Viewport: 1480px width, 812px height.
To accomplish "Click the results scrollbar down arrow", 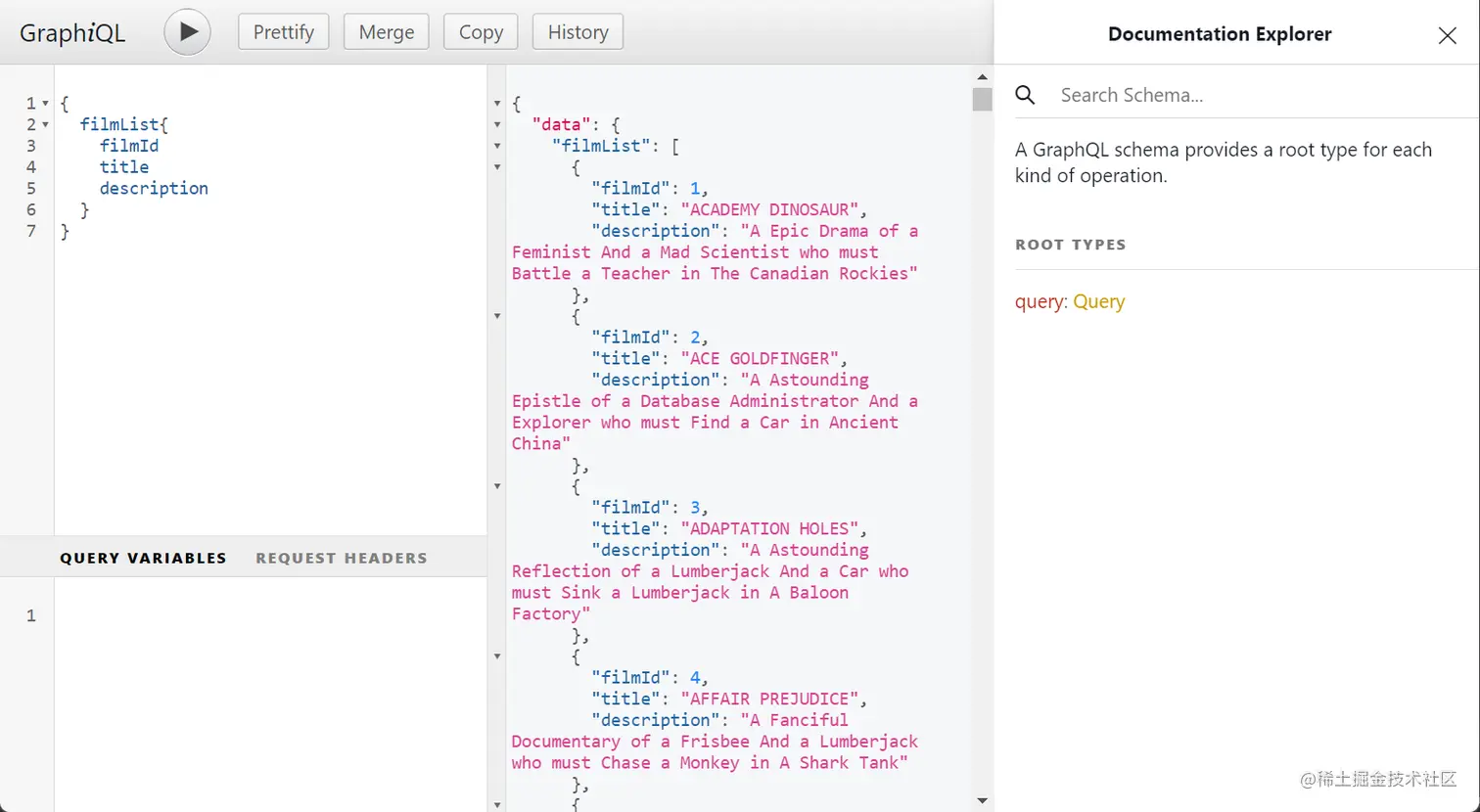I will pyautogui.click(x=982, y=801).
